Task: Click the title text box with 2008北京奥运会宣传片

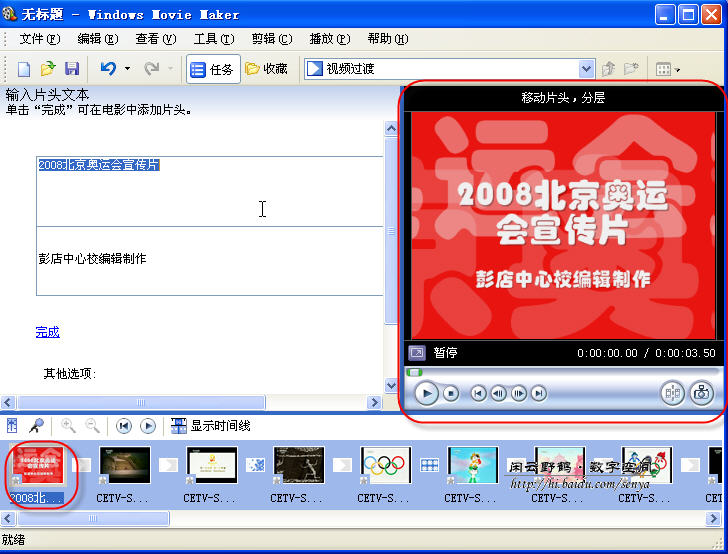Action: (x=209, y=191)
